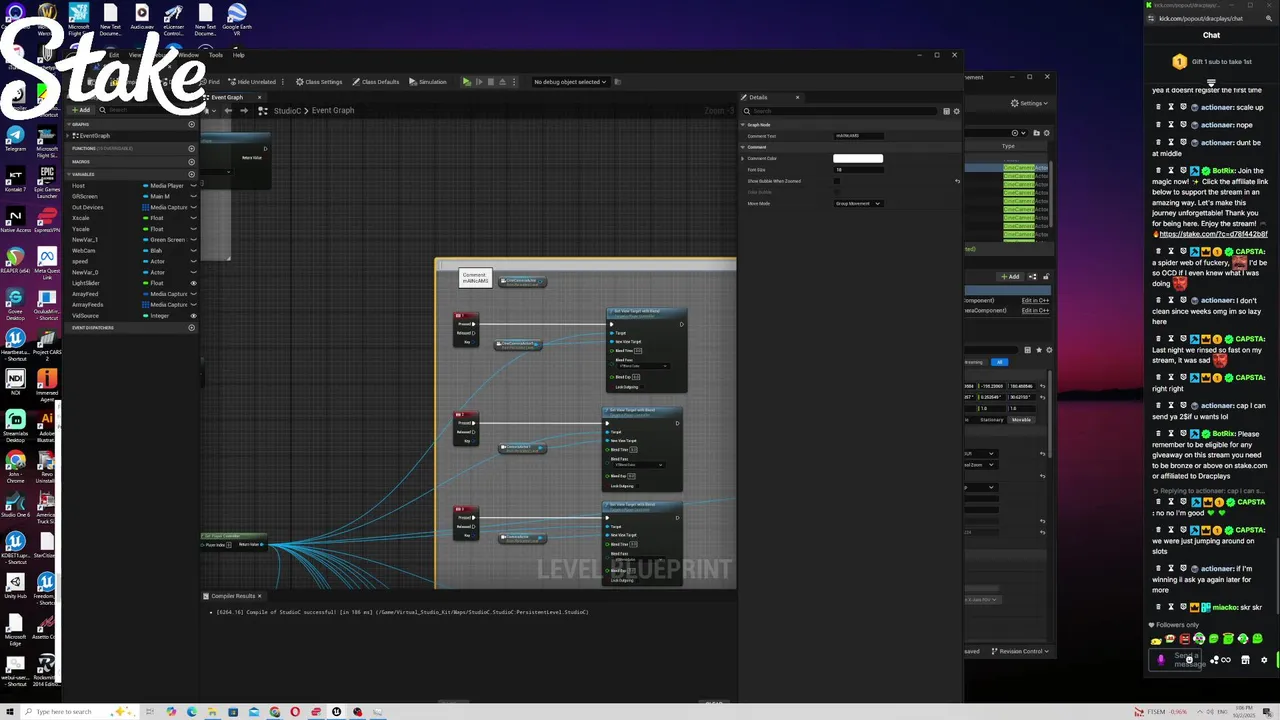Open Settings dropdown in level editor window

tap(1029, 103)
